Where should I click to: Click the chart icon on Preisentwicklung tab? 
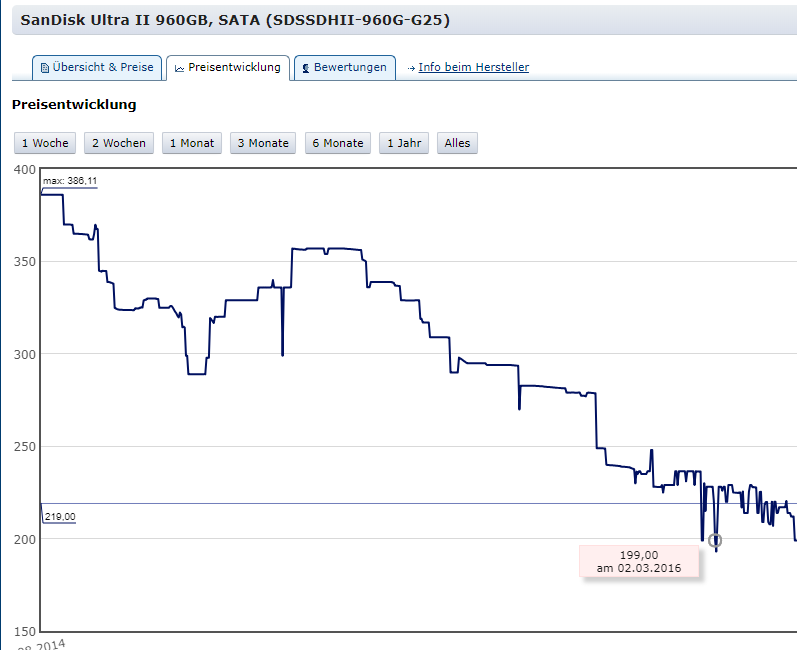(x=179, y=68)
